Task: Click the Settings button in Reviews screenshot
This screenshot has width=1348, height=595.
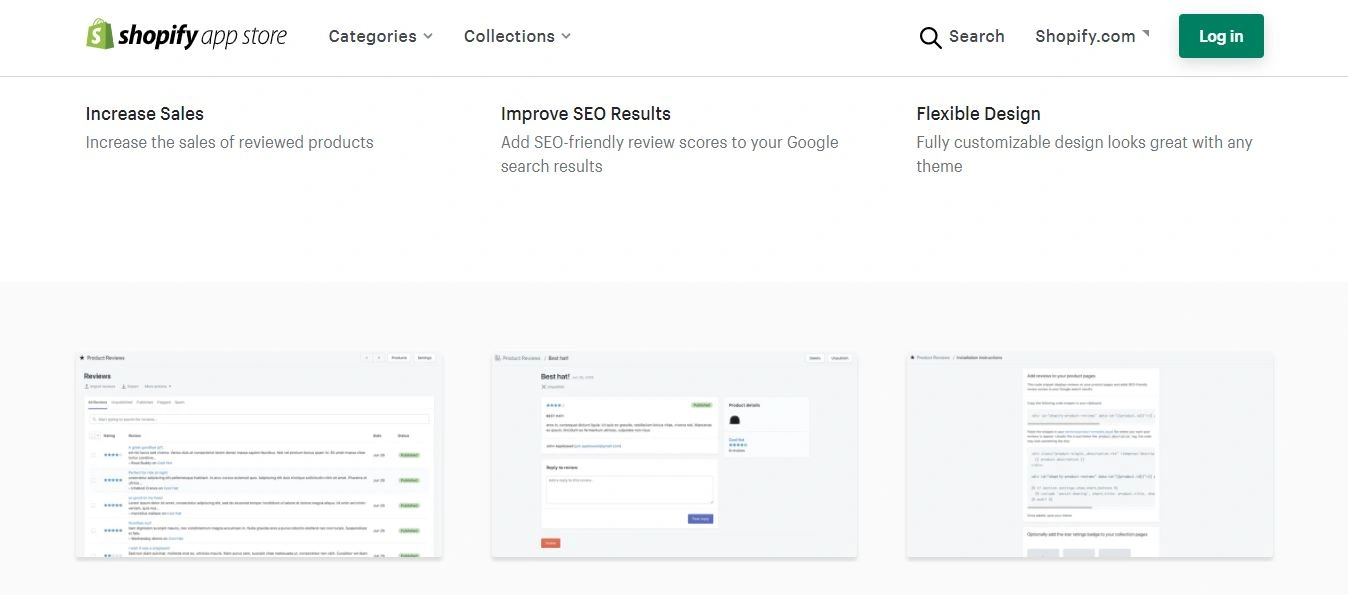Action: [425, 357]
